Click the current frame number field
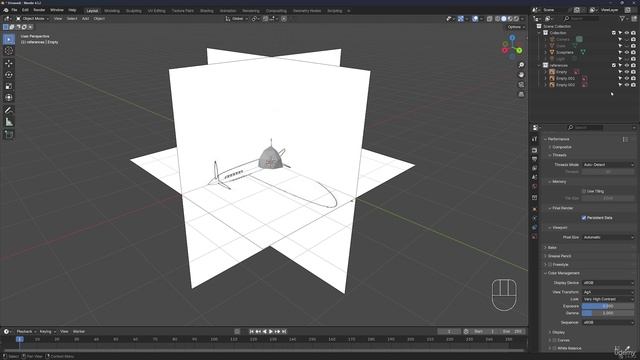640x360 pixels. click(449, 332)
